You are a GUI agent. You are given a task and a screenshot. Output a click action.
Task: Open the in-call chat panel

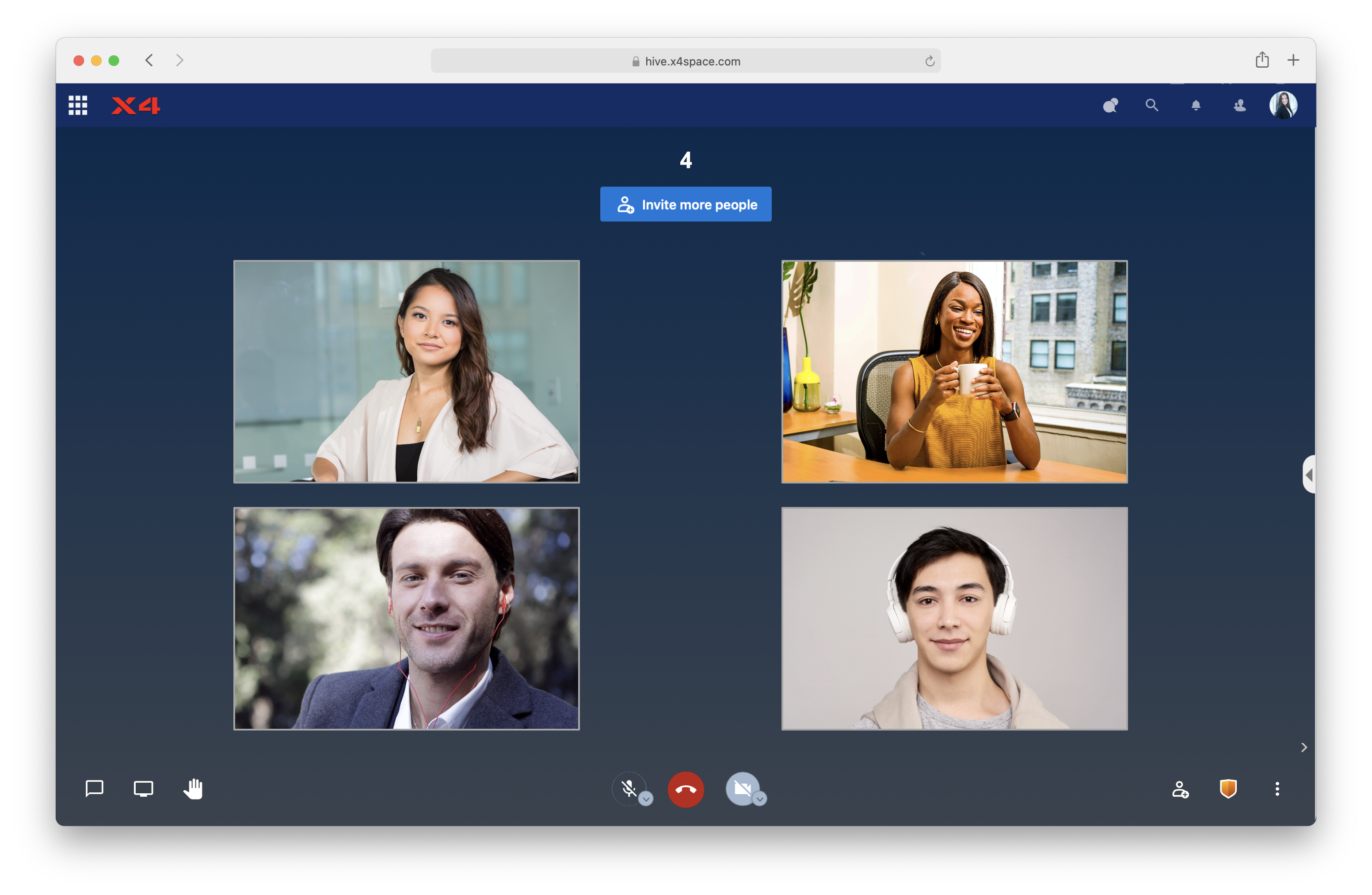[95, 788]
